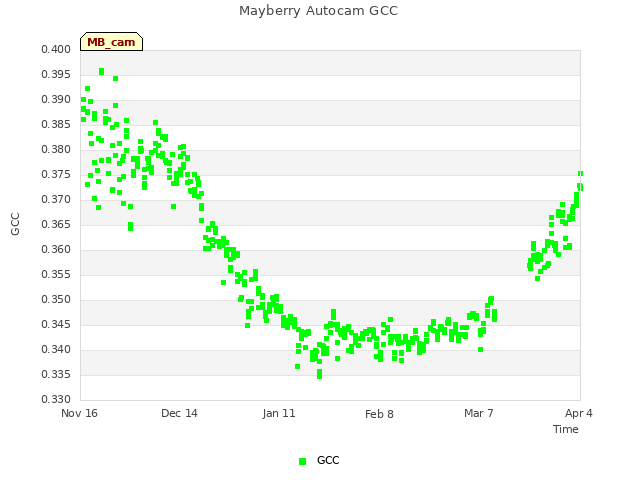
Task: Click the vertical GCC axis label
Action: click(15, 224)
